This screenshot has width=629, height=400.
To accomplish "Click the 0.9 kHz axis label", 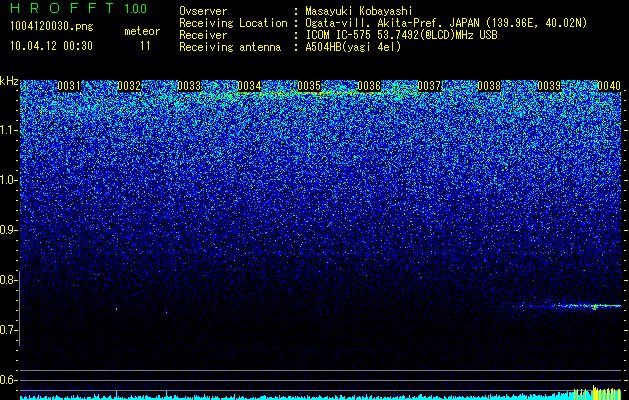I will click(8, 230).
